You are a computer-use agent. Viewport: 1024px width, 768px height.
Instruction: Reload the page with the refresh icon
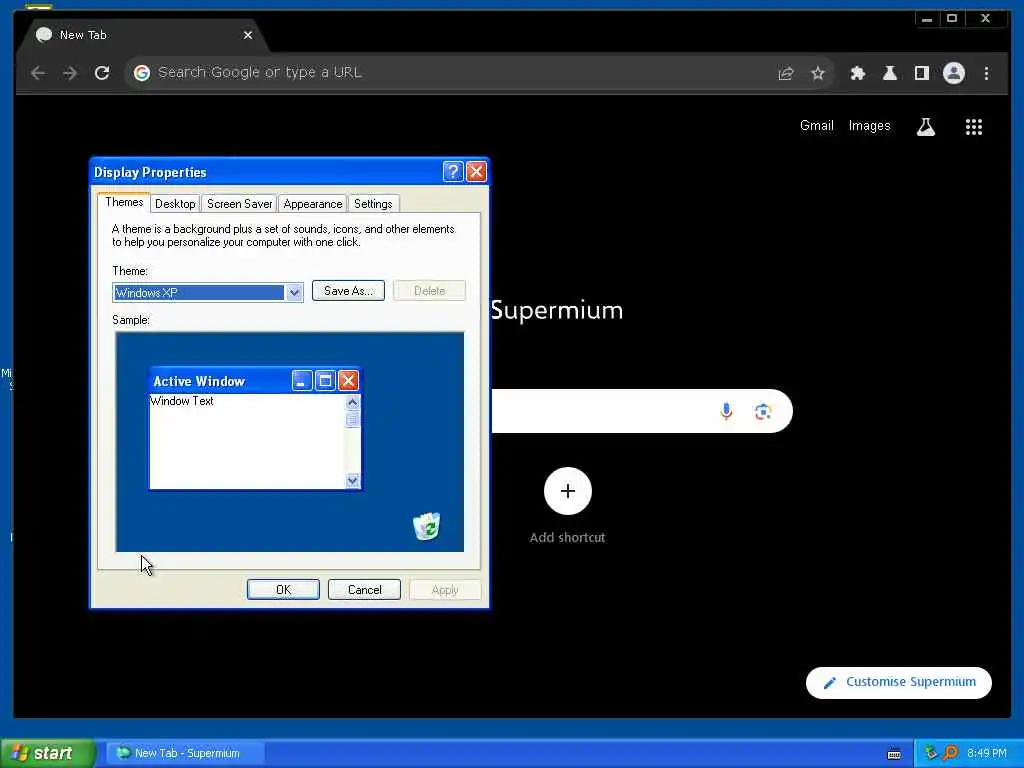point(102,73)
